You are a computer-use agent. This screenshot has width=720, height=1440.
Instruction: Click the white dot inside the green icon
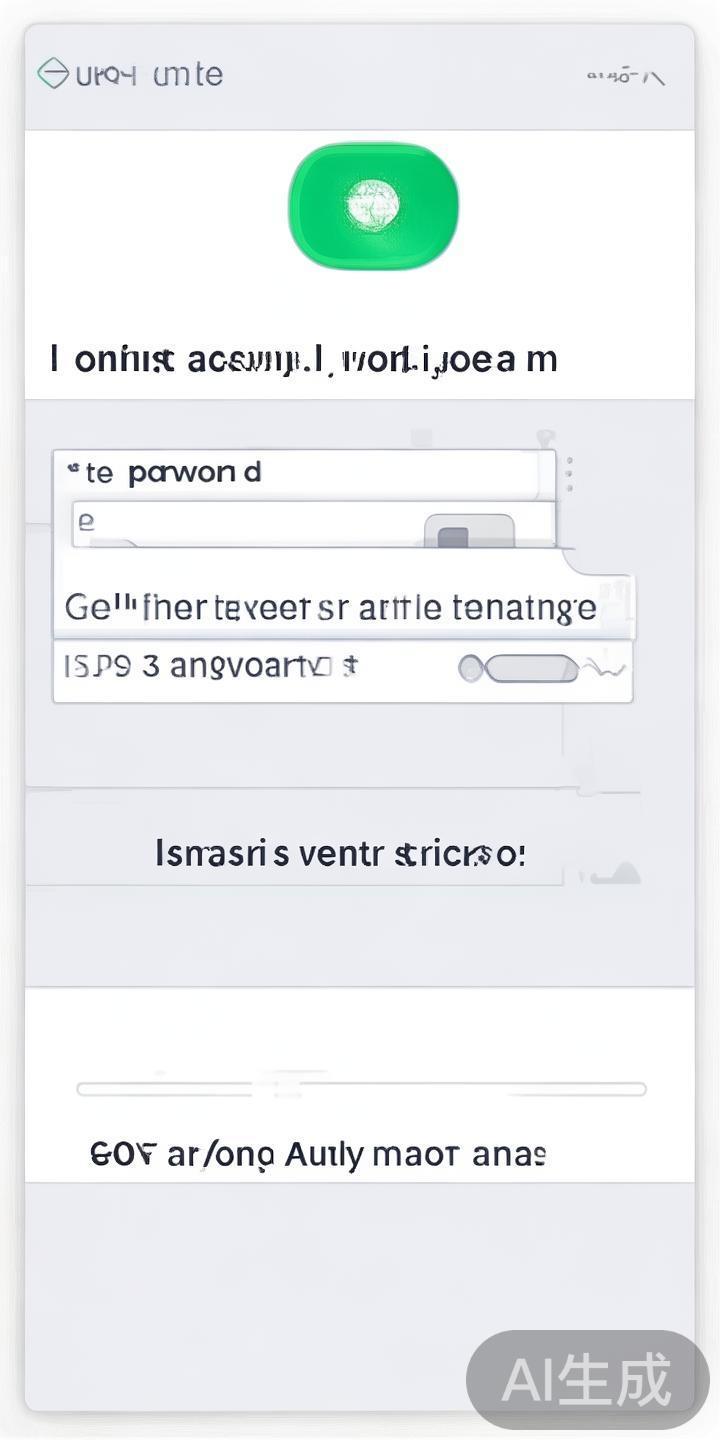[373, 204]
